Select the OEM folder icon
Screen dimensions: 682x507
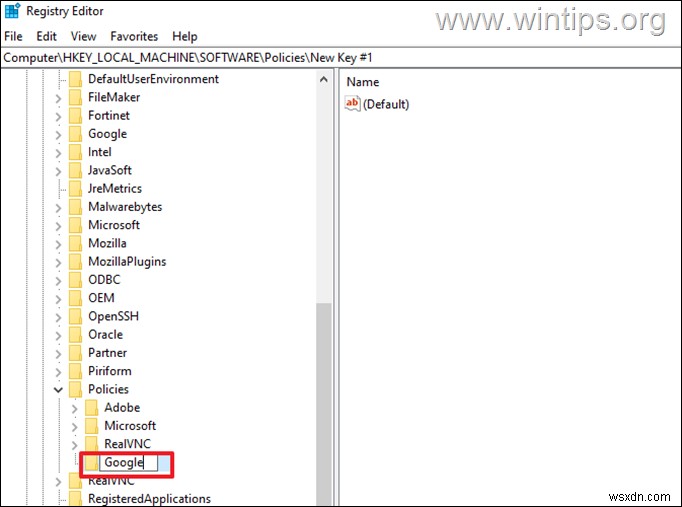point(75,298)
